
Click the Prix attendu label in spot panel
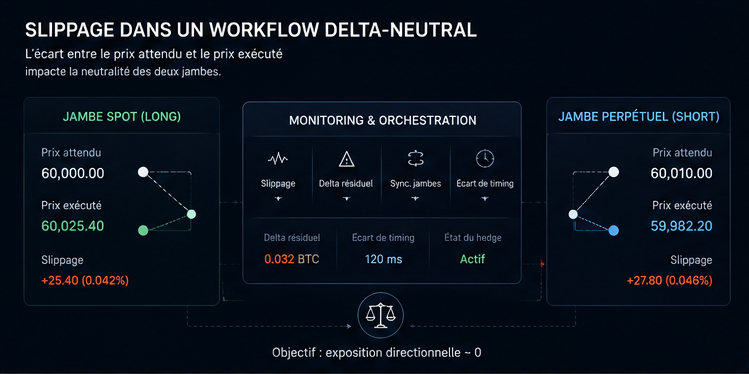coord(71,152)
